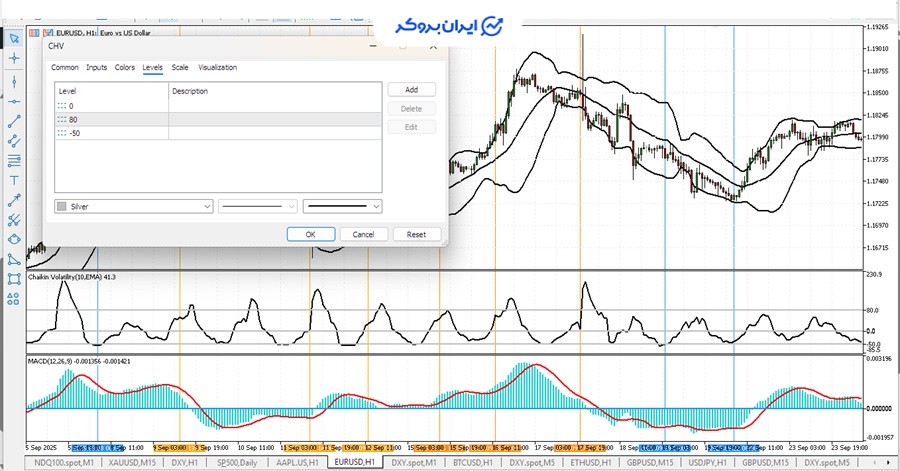Select the trendline drawing tool
Image resolution: width=900 pixels, height=471 pixels.
pos(14,121)
